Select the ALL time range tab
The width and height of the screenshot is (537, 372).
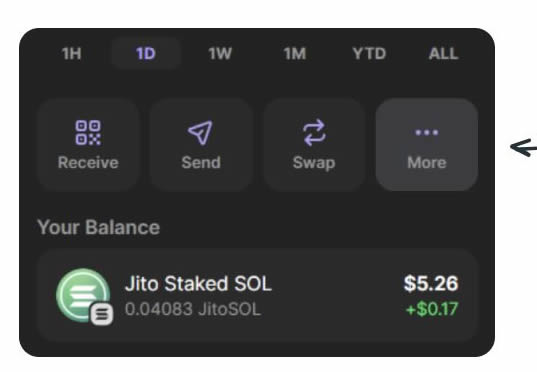coord(444,54)
